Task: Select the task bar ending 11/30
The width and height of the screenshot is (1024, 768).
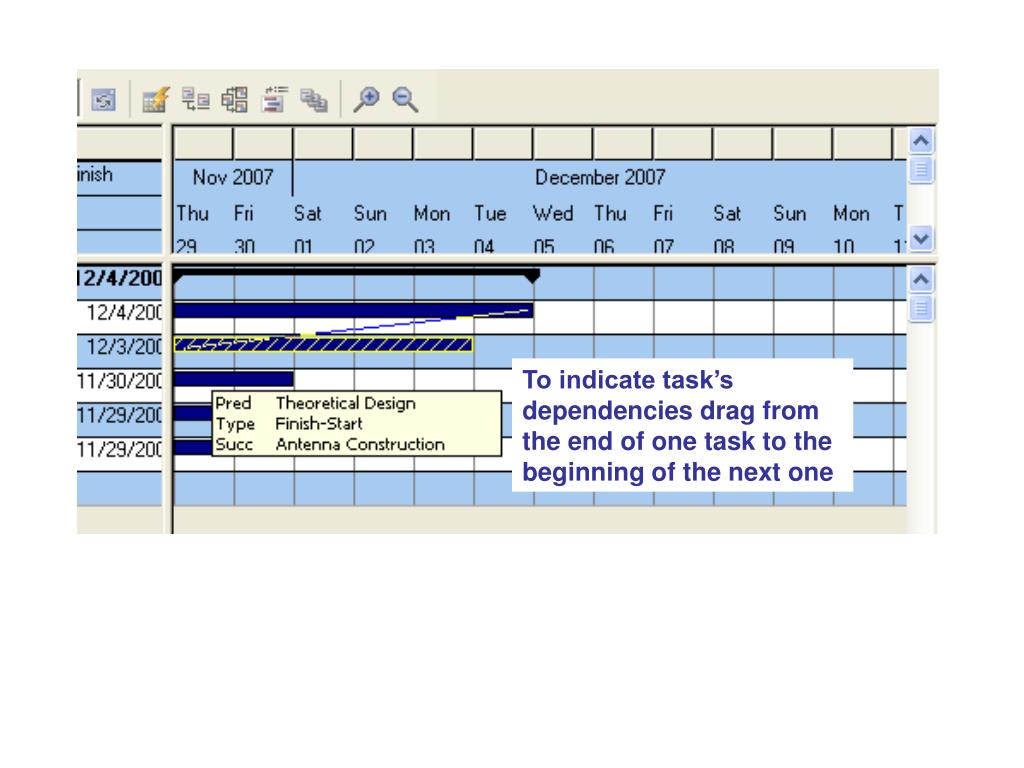Action: tap(234, 379)
